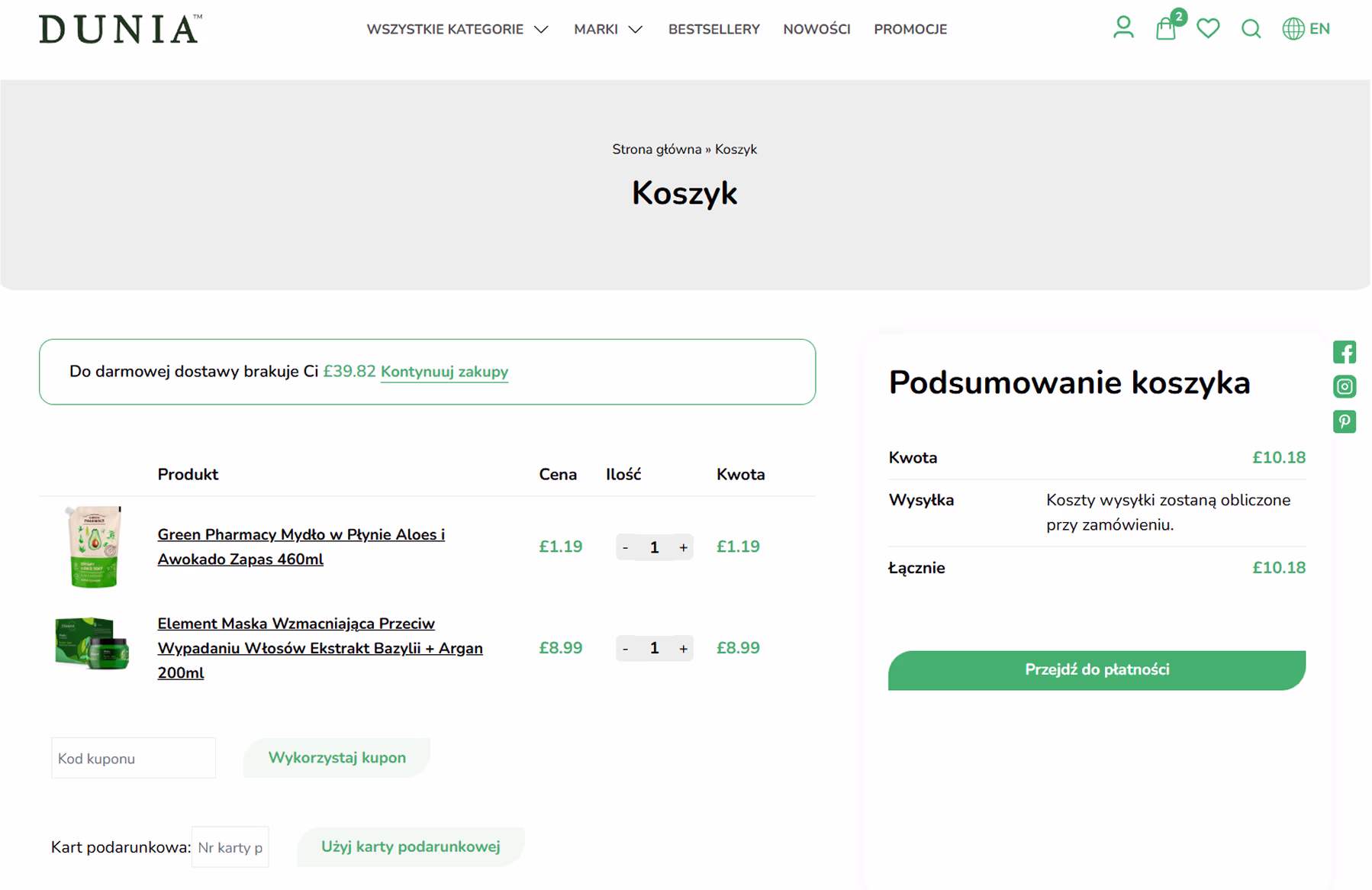
Task: Visit the Instagram page icon
Action: coord(1344,386)
